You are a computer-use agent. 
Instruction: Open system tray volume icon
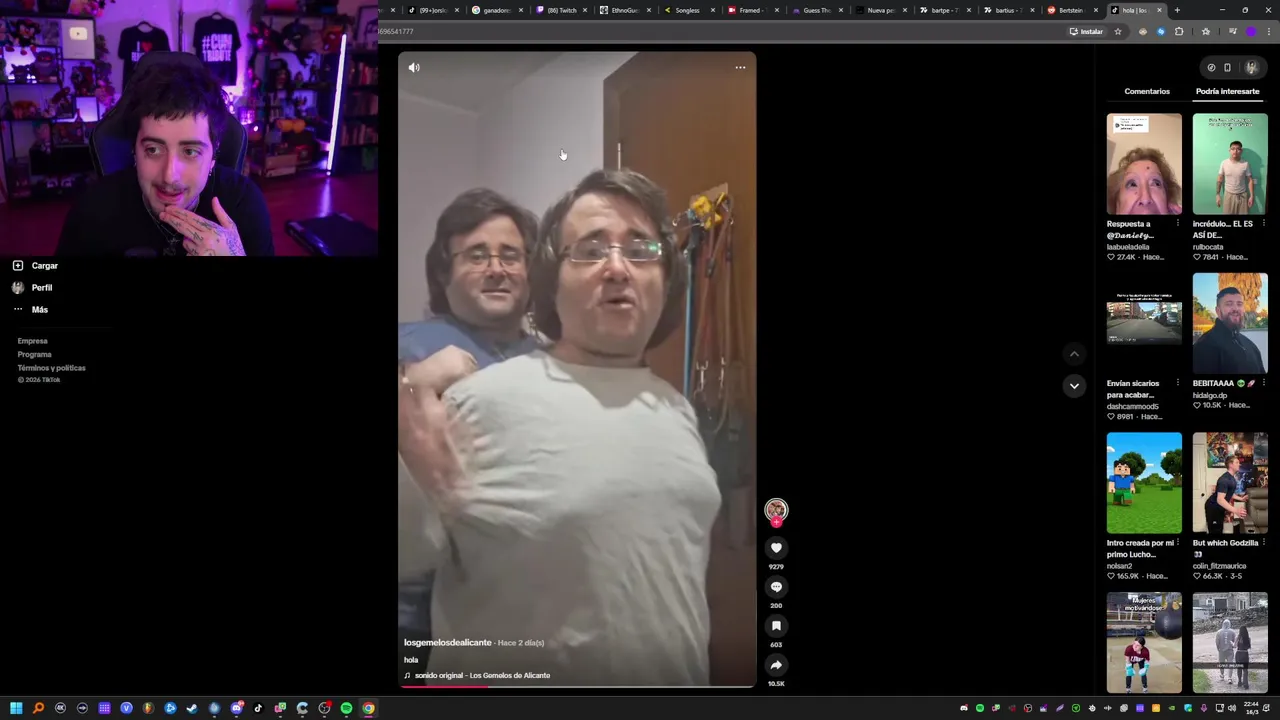(x=1231, y=708)
